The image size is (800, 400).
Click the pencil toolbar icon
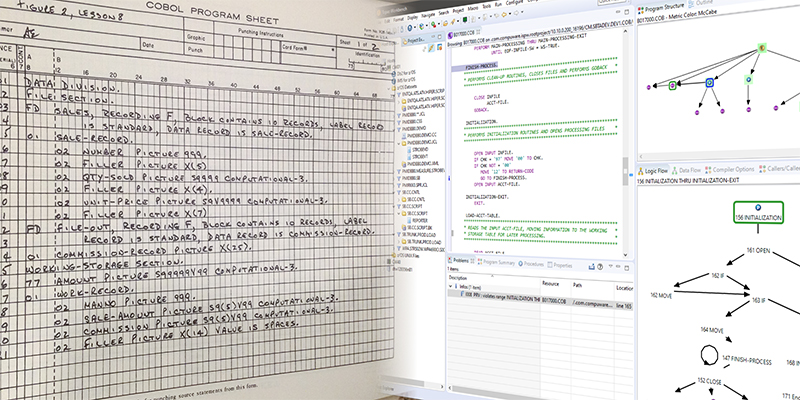click(453, 21)
